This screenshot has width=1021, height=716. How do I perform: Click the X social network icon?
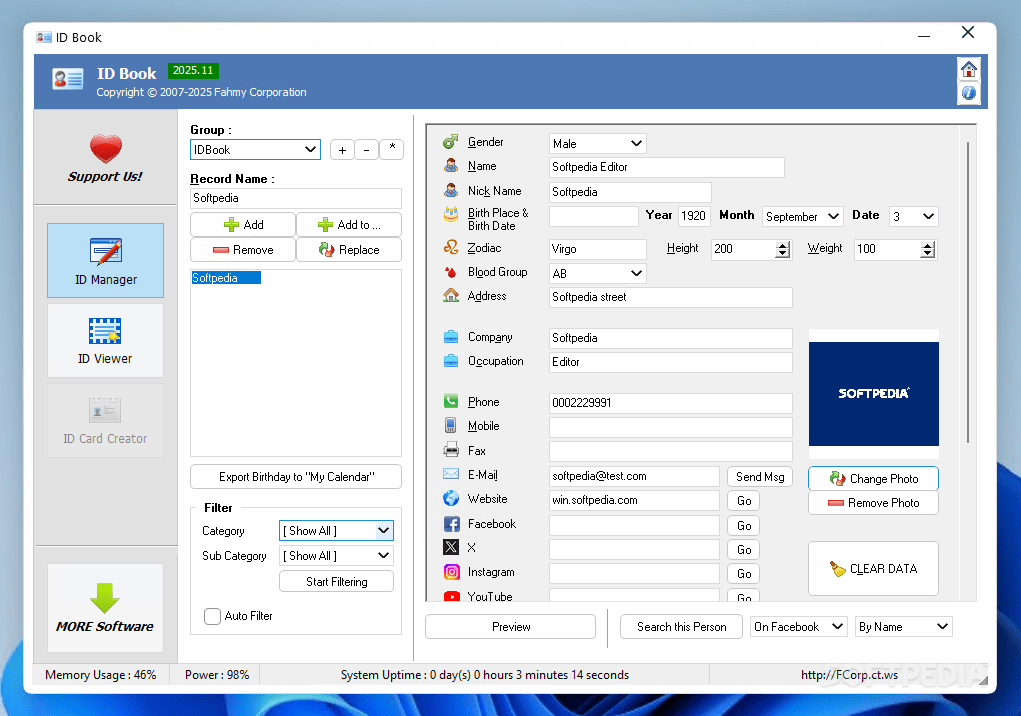pyautogui.click(x=451, y=548)
